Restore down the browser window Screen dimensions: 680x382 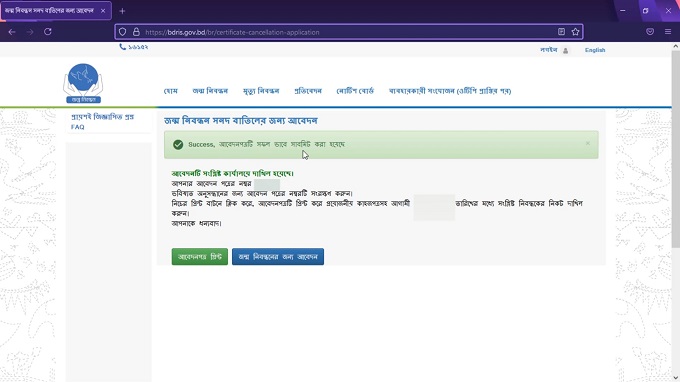[645, 11]
